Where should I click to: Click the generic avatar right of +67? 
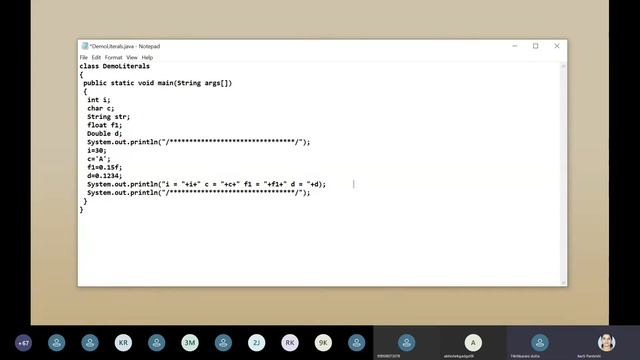[x=57, y=343]
